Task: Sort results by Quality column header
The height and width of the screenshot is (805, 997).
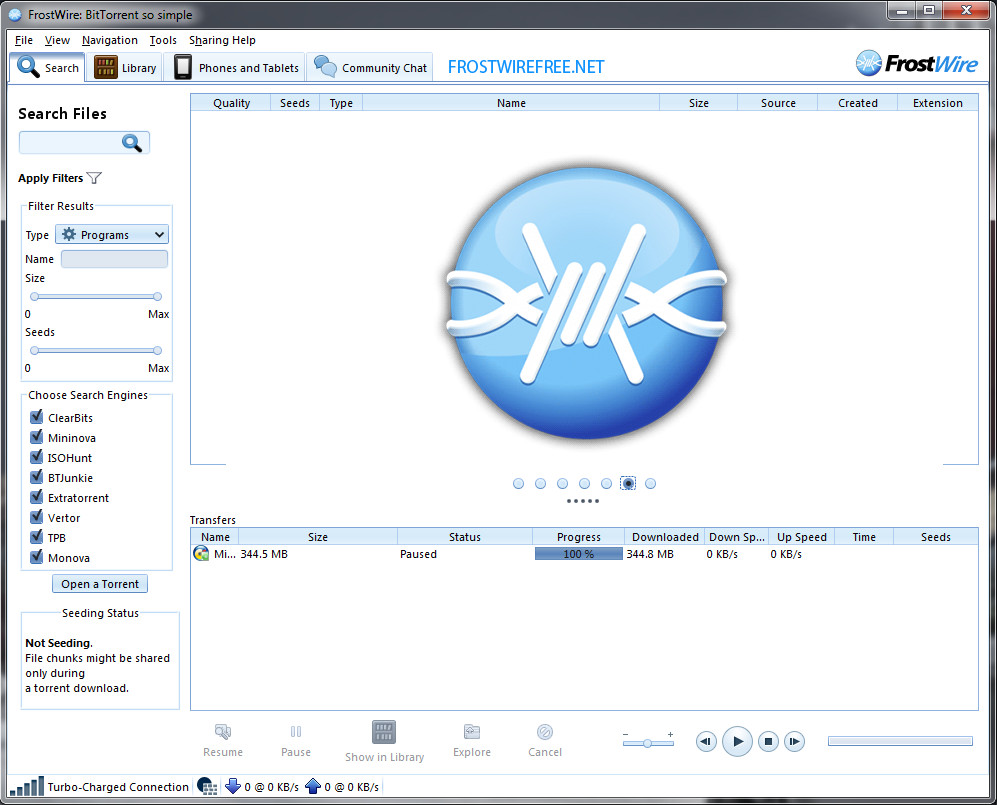Action: [x=231, y=103]
